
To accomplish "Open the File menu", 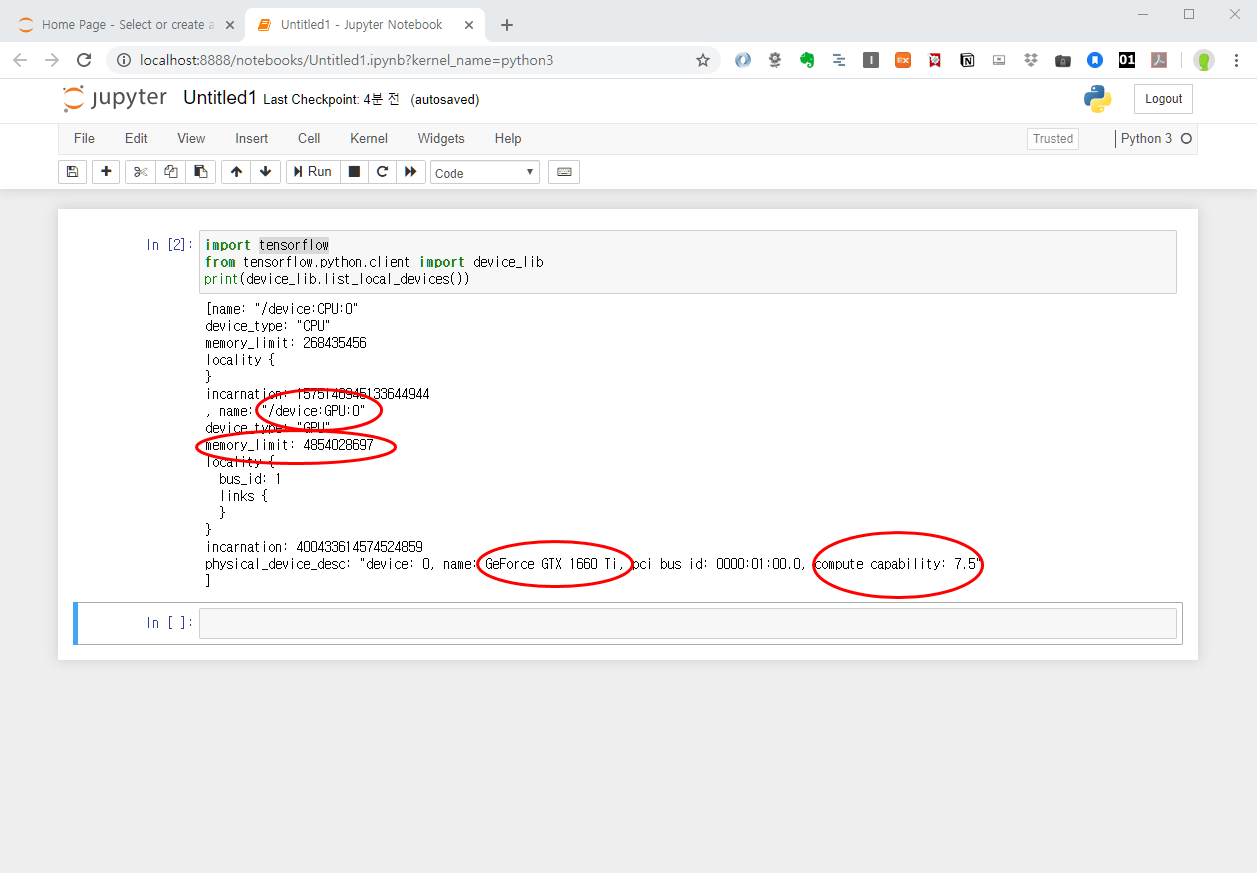I will pos(84,139).
